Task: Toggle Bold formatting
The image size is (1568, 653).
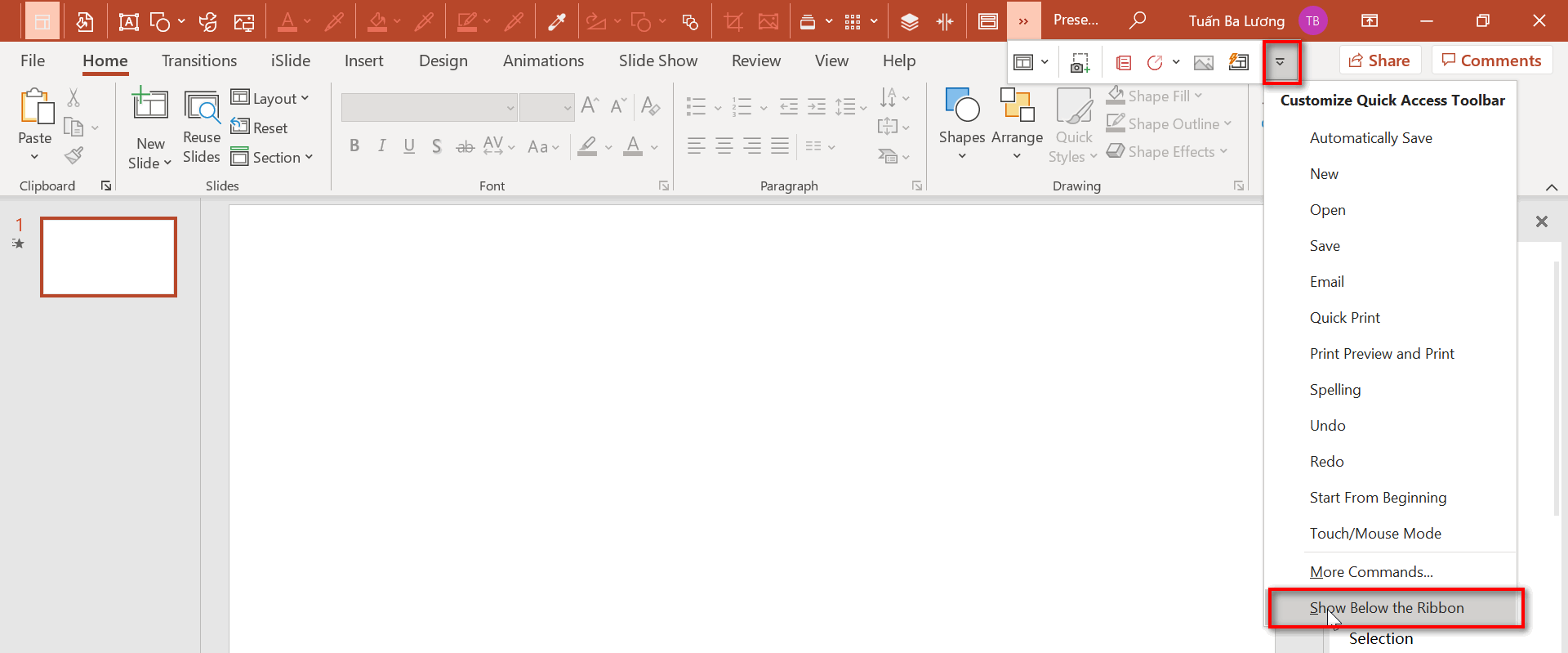Action: tap(354, 146)
